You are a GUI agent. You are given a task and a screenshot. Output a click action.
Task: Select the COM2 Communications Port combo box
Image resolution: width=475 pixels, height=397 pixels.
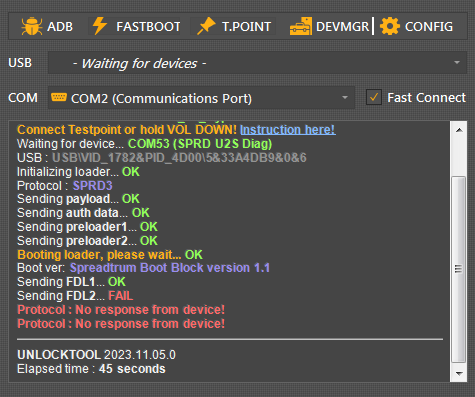click(201, 98)
